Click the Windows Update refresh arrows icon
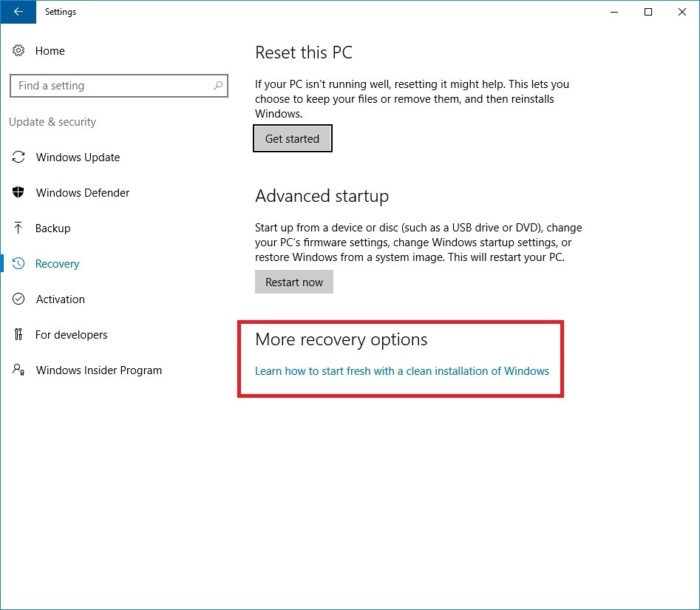The width and height of the screenshot is (700, 610). pyautogui.click(x=18, y=157)
